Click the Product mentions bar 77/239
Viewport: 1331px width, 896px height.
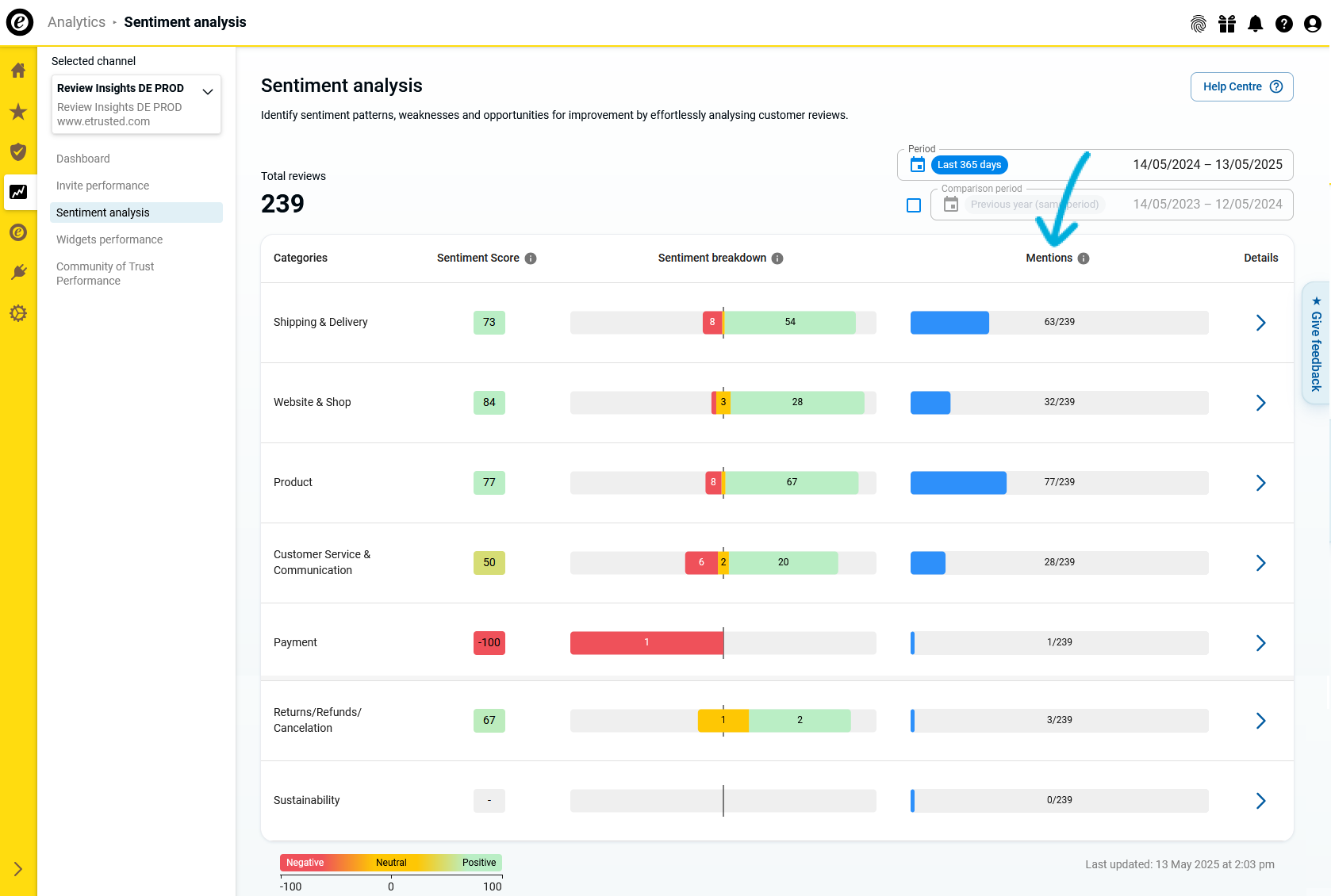1060,483
